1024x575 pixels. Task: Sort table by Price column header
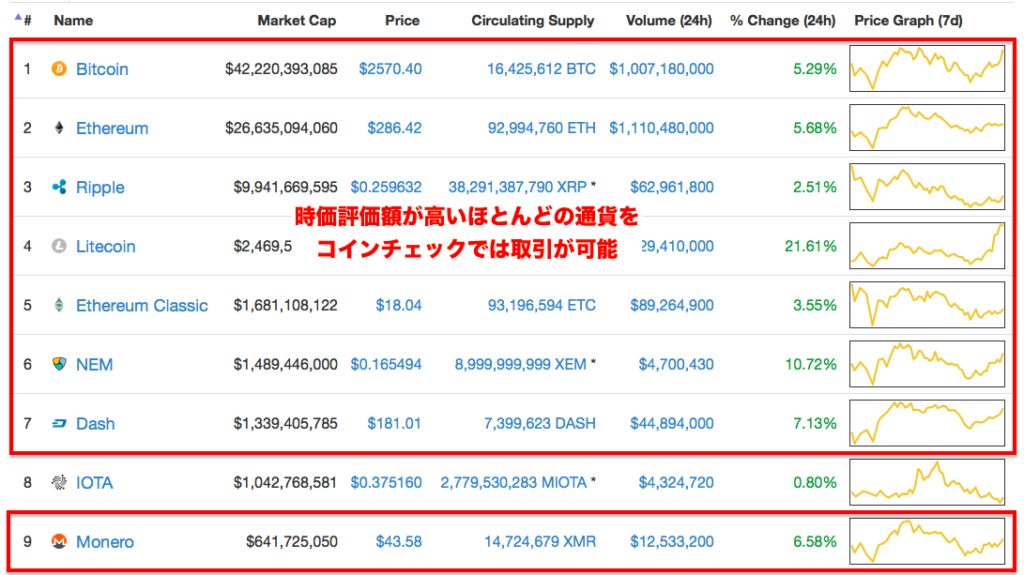[402, 20]
